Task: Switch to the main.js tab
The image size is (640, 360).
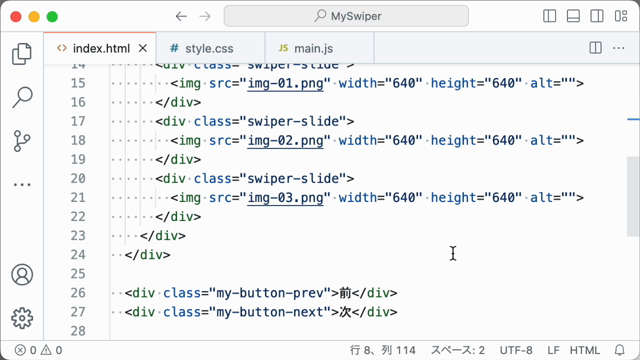Action: point(320,48)
